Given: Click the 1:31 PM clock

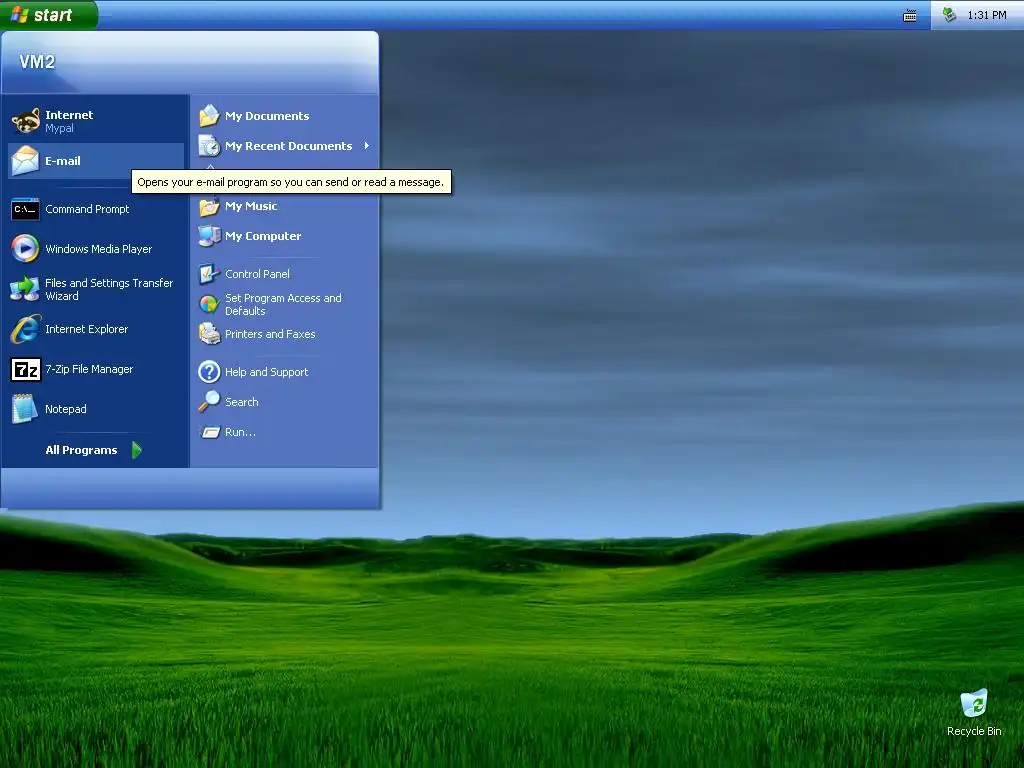Looking at the screenshot, I should pos(987,15).
